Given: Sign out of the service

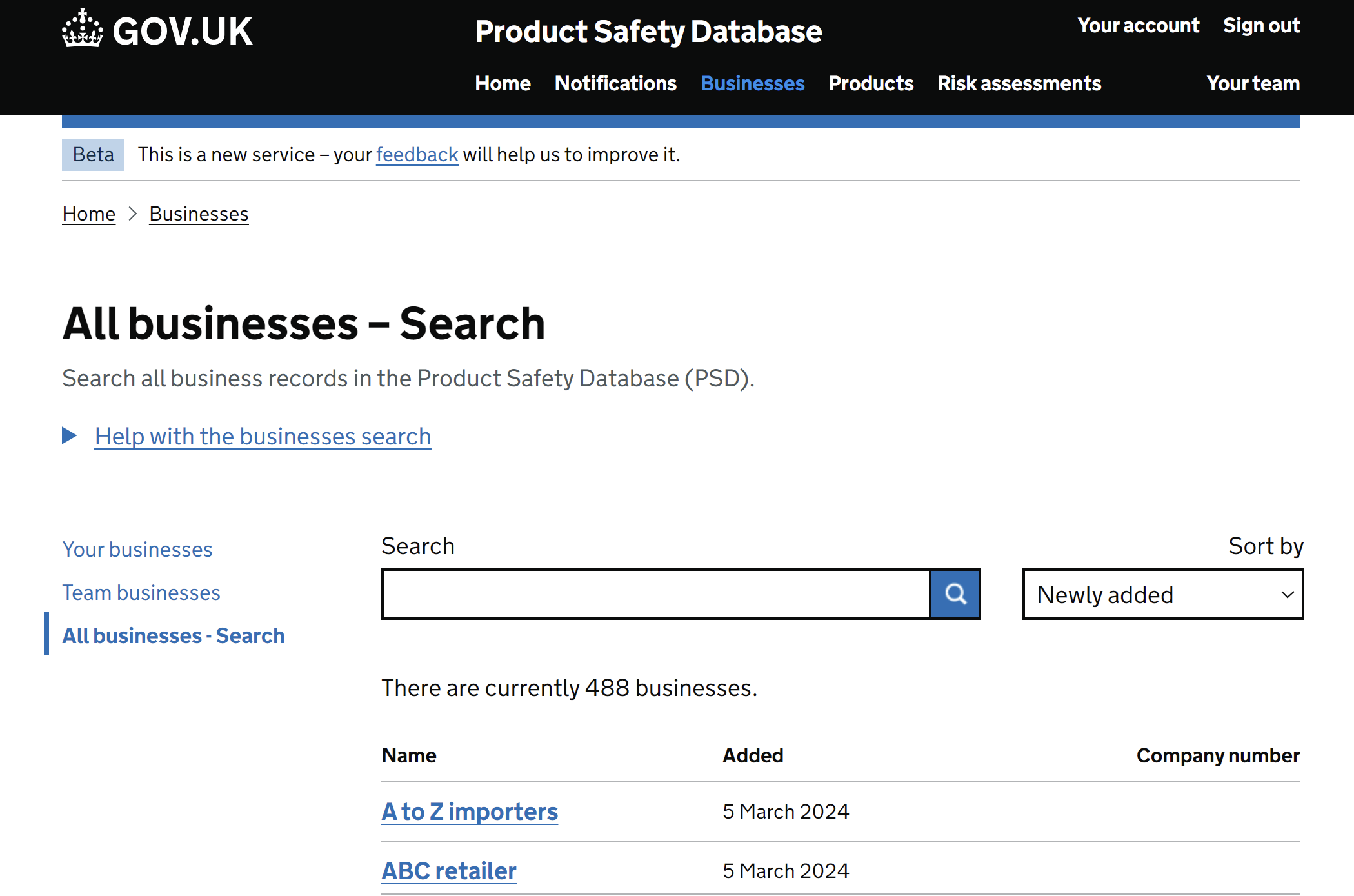Looking at the screenshot, I should click(x=1261, y=25).
